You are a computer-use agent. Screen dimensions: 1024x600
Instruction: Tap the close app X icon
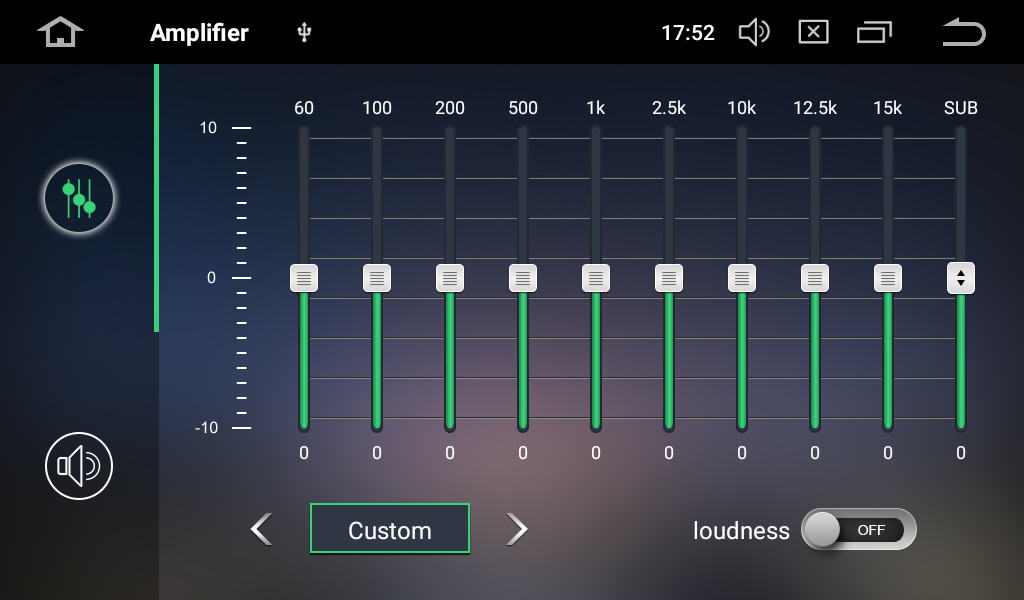click(813, 32)
